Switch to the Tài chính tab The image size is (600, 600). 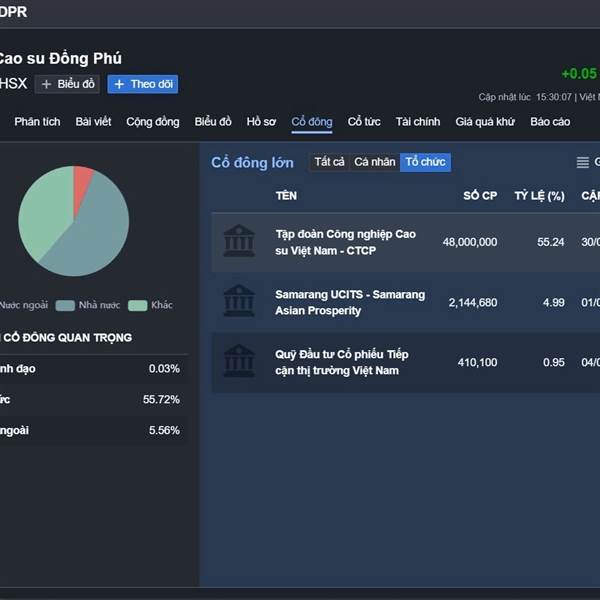click(417, 122)
